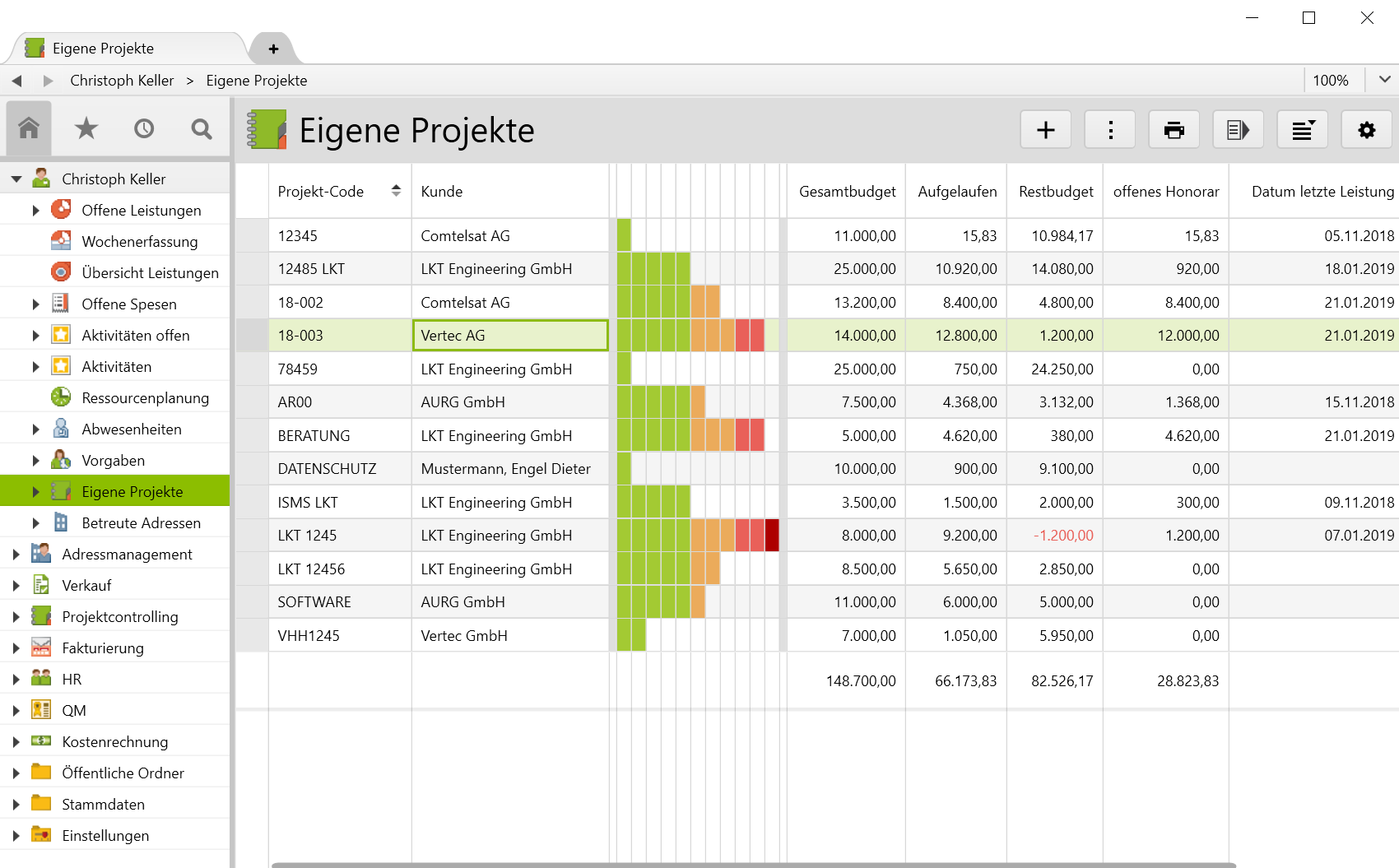Expand the Offene Leistungen tree node
The height and width of the screenshot is (868, 1399).
[35, 211]
